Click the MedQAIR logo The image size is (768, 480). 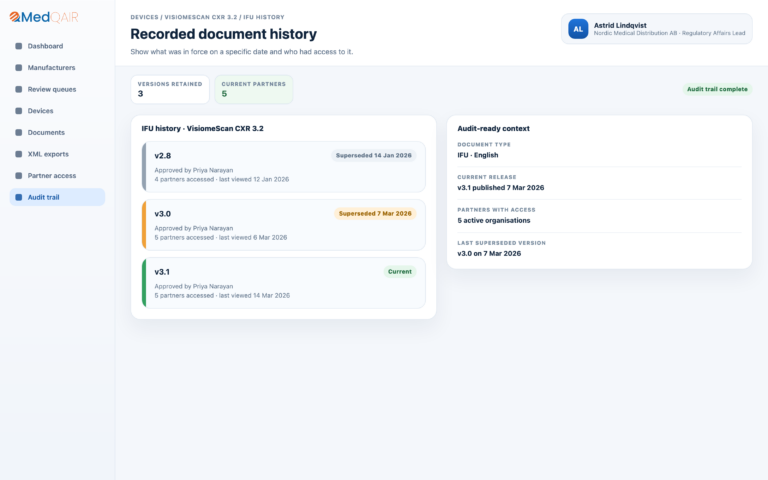click(x=44, y=17)
